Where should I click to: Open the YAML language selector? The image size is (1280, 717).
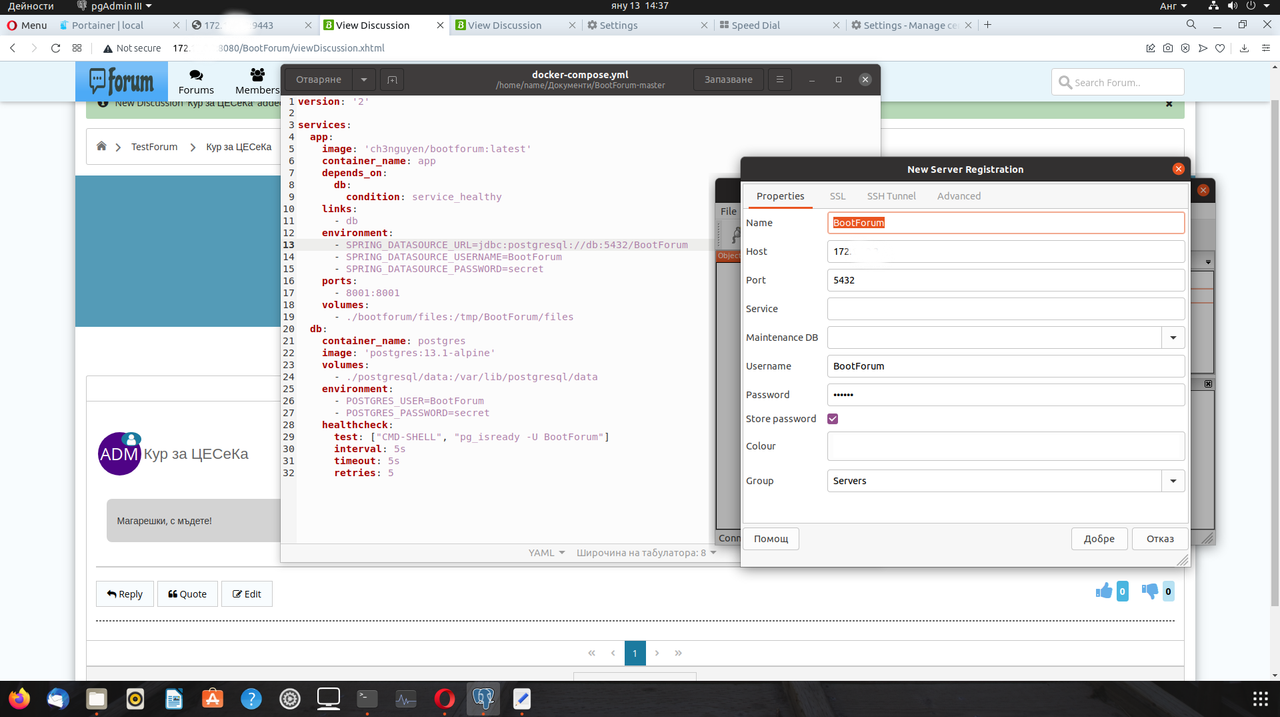(547, 552)
